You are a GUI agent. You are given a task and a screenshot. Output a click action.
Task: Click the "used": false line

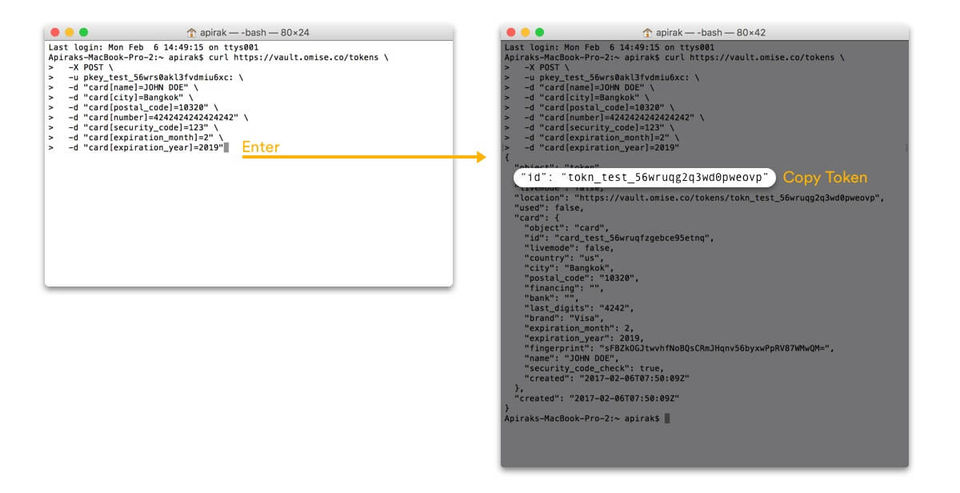(x=549, y=208)
